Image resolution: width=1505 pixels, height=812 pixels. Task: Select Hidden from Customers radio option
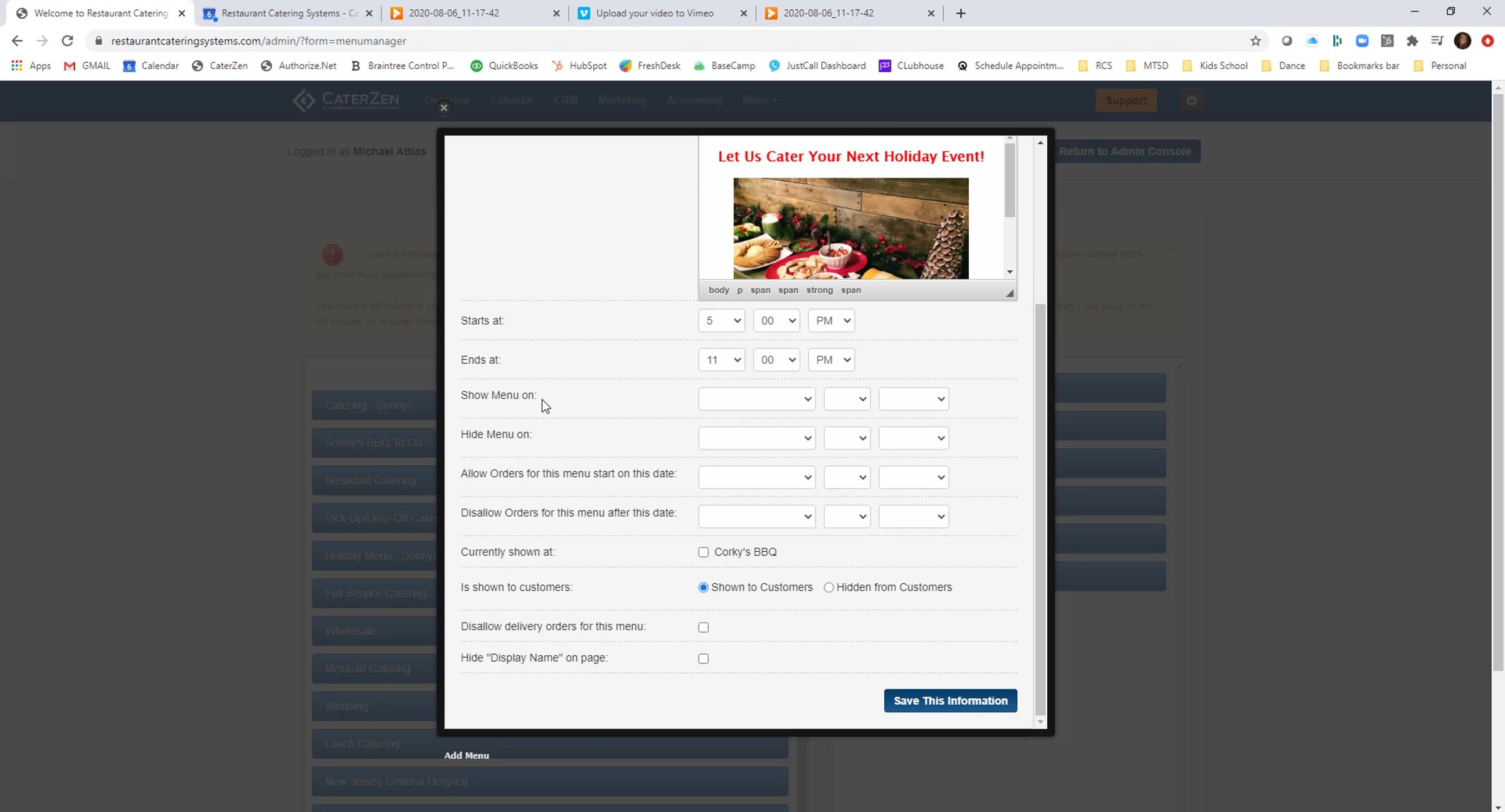point(829,588)
